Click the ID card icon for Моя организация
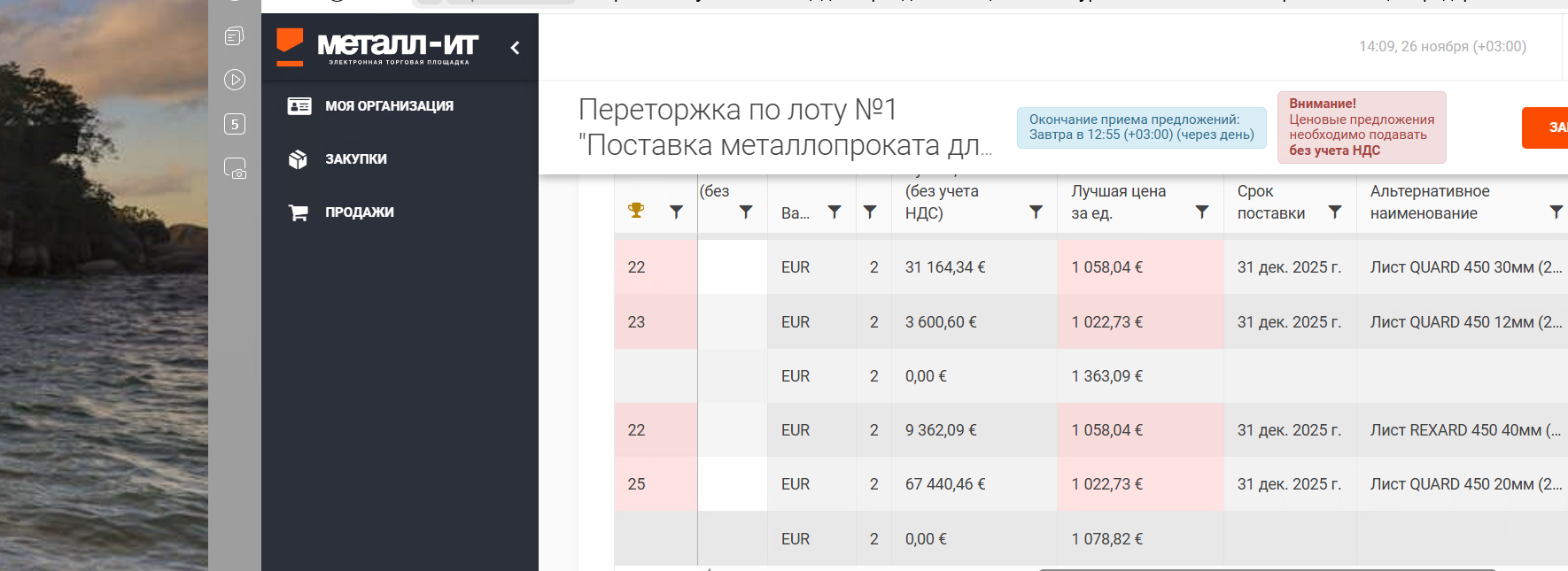Viewport: 1568px width, 571px height. [x=299, y=106]
